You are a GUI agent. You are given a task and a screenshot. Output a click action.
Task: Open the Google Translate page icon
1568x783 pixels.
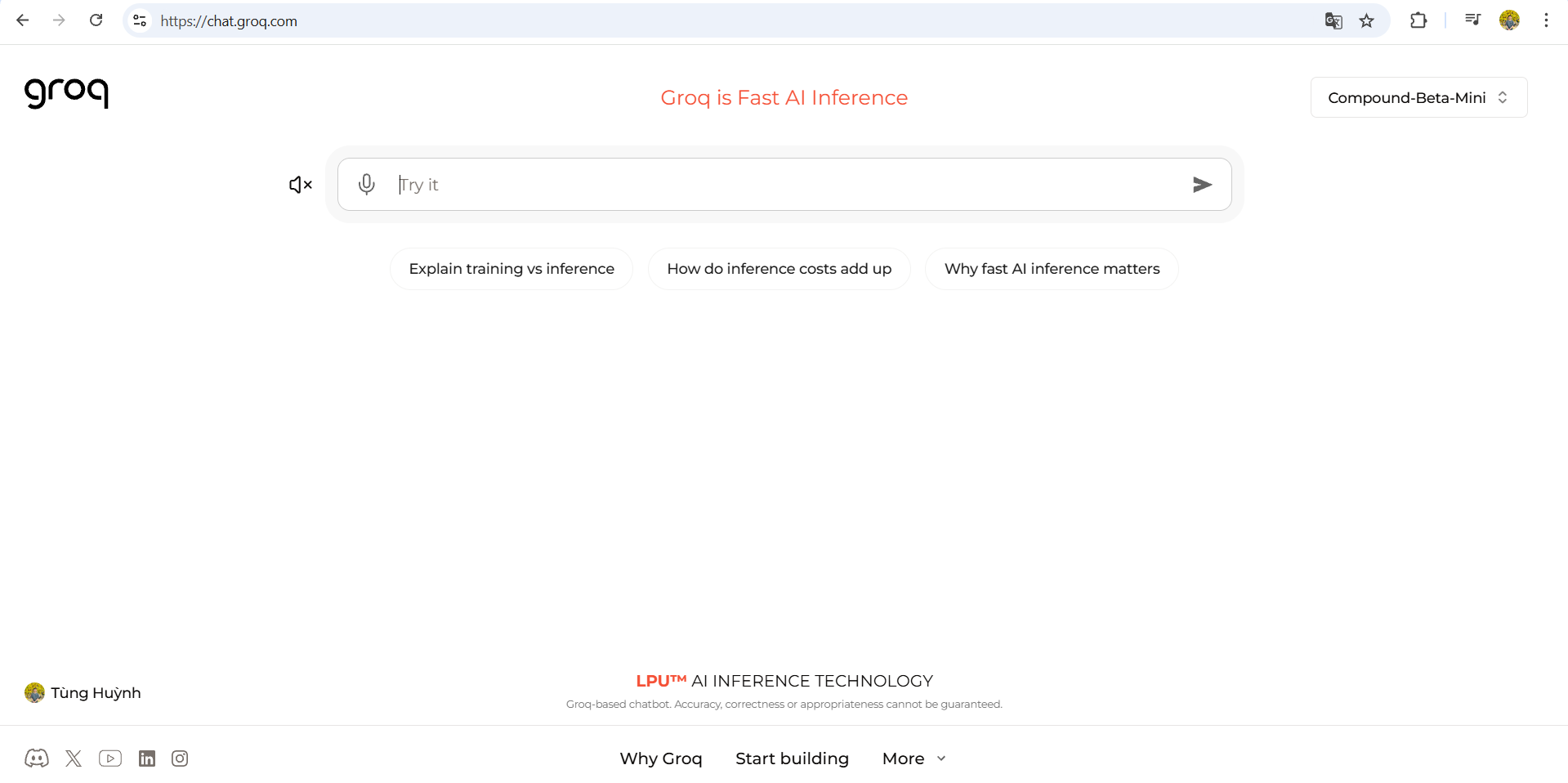click(1333, 20)
